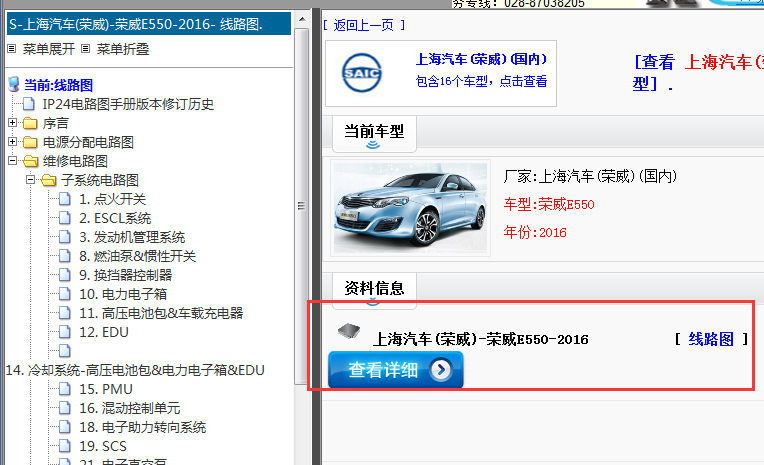The height and width of the screenshot is (465, 764).
Task: Expand the 序言 tree node
Action: click(x=13, y=123)
